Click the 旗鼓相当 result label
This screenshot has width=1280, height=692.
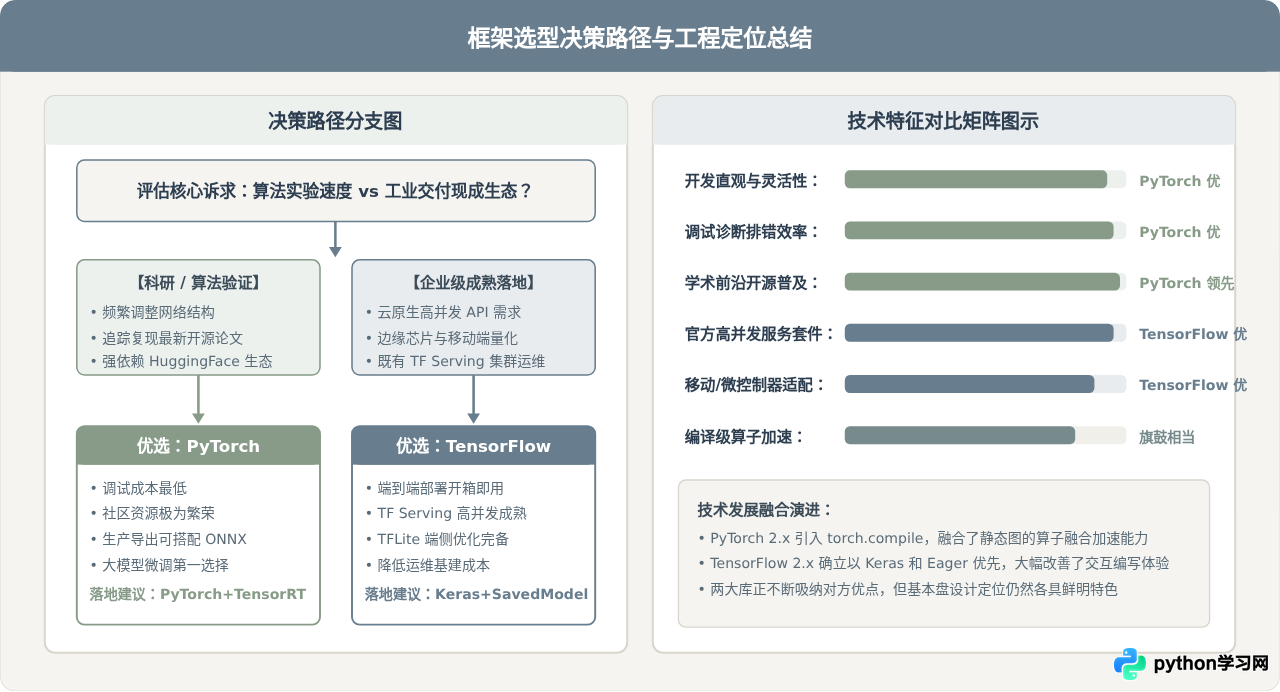1167,437
